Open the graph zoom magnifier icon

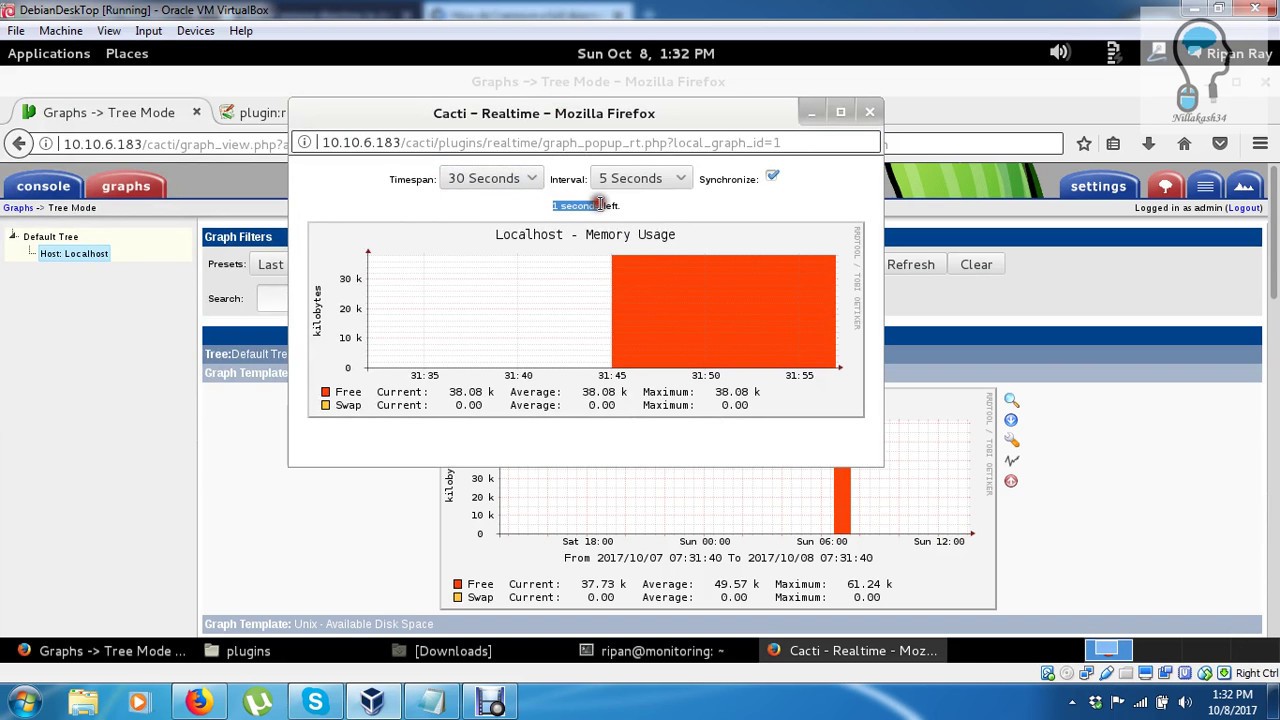click(x=1011, y=400)
